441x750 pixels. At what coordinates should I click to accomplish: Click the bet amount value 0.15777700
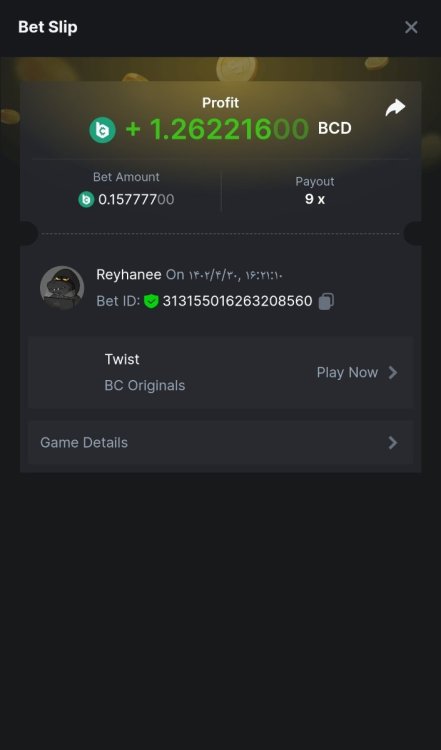click(x=136, y=199)
